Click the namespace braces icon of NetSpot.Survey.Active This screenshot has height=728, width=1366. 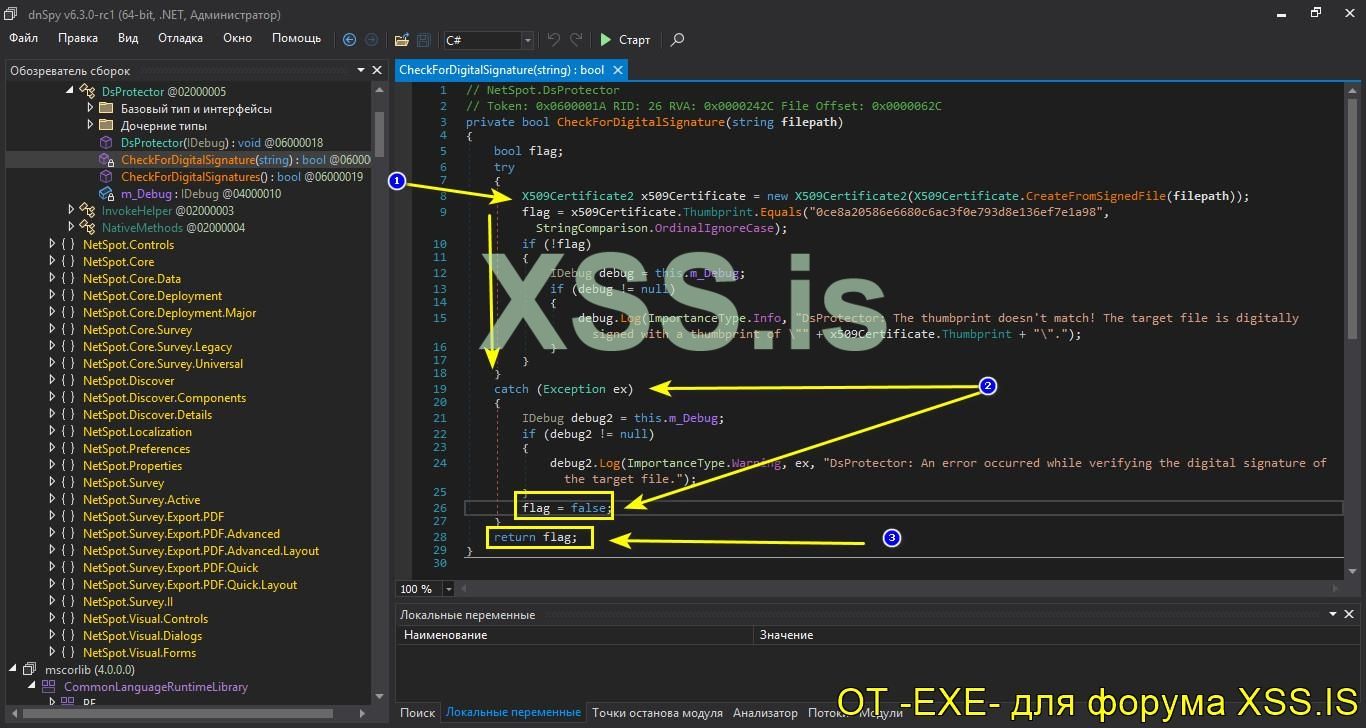coord(68,499)
